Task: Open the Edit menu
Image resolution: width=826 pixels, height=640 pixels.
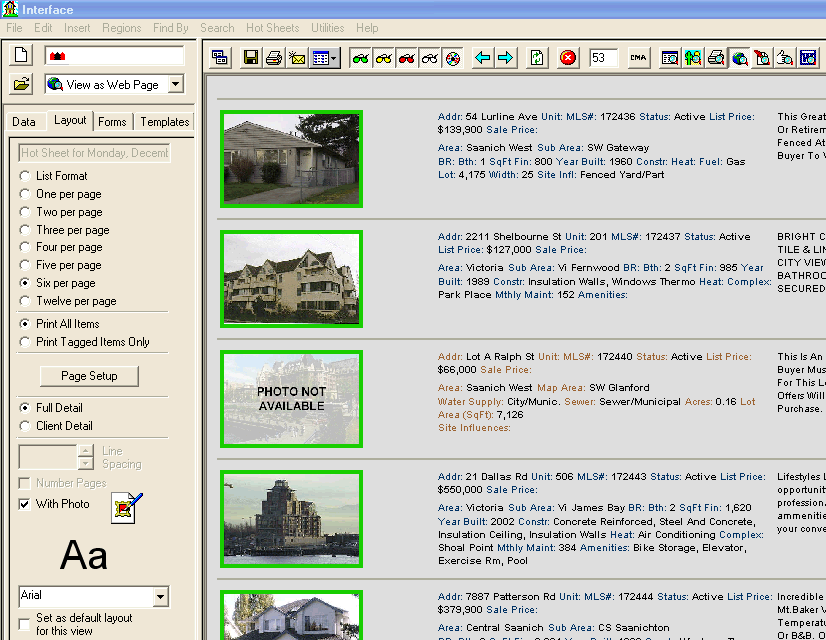Action: pyautogui.click(x=43, y=28)
